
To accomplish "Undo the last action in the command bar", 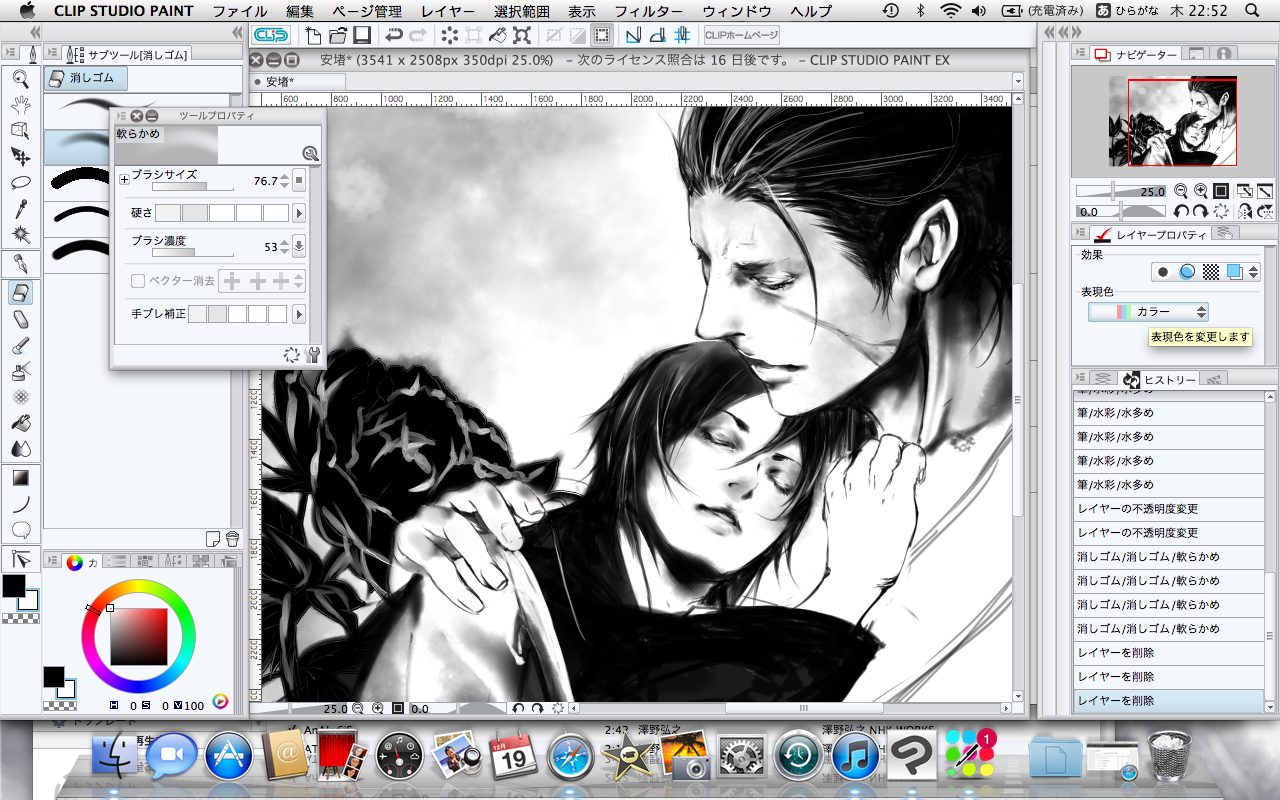I will [x=393, y=36].
